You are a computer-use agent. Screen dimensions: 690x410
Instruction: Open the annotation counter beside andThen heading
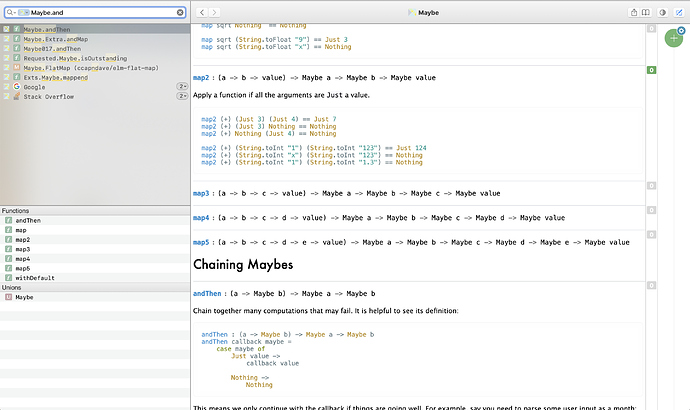[x=651, y=286]
